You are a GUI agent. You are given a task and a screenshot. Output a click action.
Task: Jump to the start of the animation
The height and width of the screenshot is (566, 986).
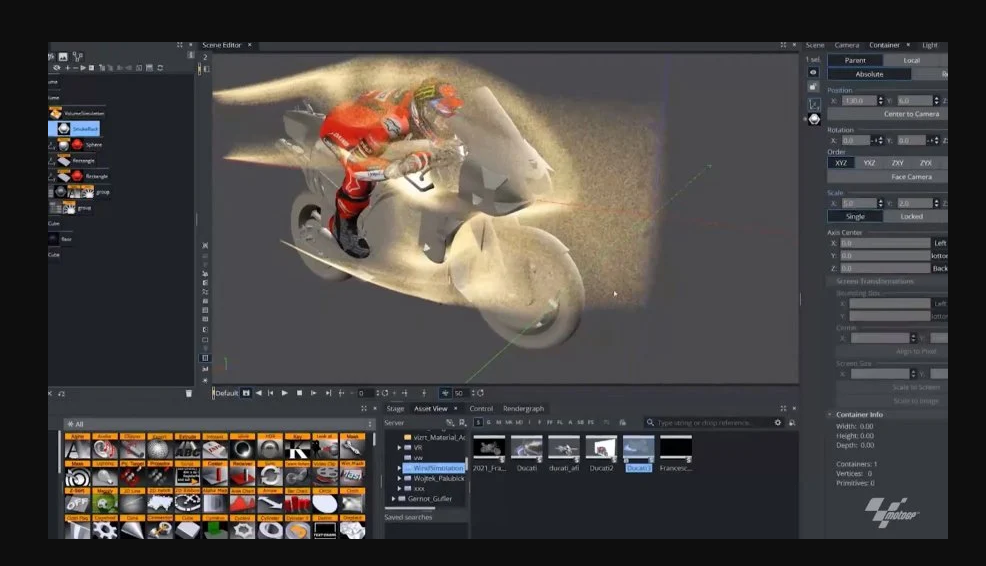270,393
